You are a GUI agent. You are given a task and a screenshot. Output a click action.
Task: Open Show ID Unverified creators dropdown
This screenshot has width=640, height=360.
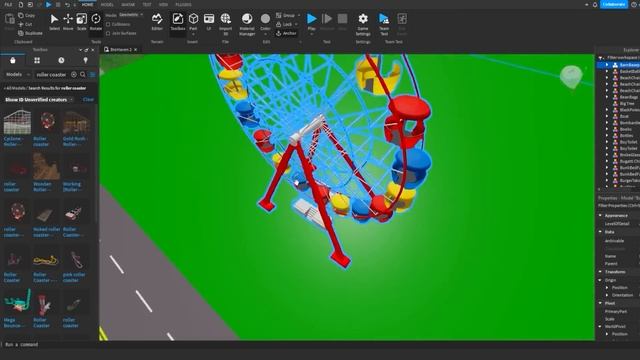tap(39, 100)
